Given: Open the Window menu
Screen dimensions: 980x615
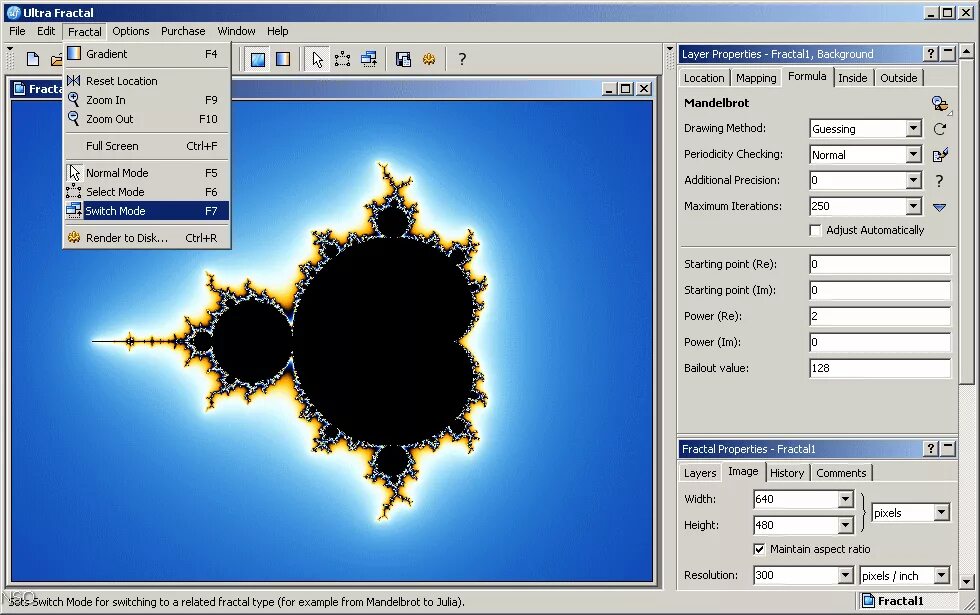Looking at the screenshot, I should [x=236, y=31].
